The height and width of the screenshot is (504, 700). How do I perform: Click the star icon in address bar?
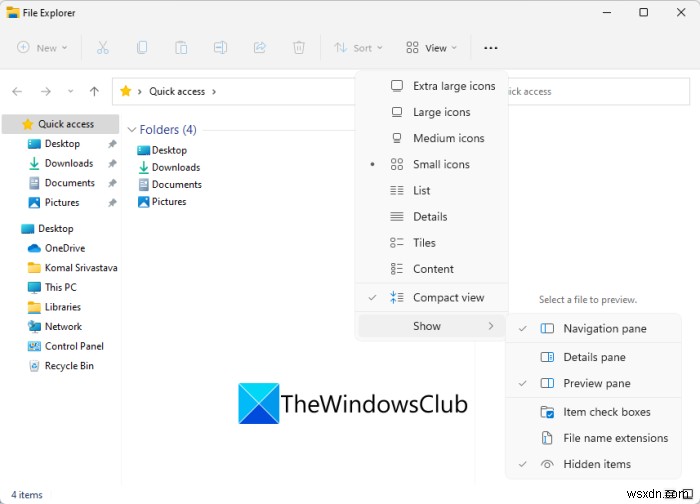pos(126,91)
